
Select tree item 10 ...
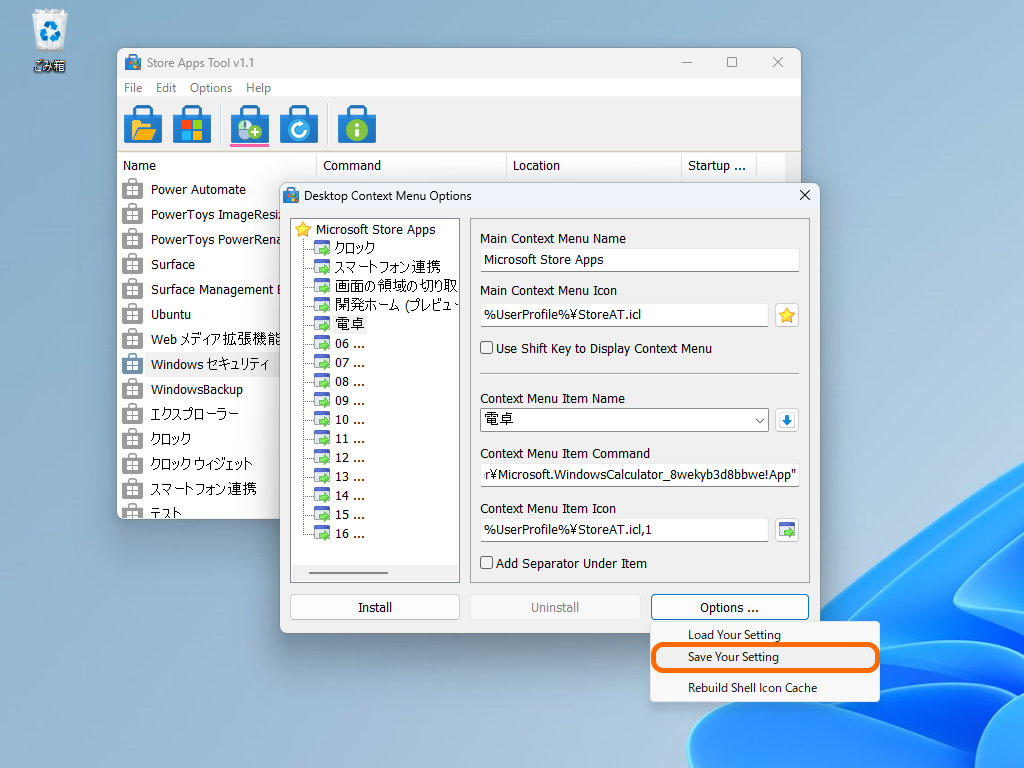[349, 419]
